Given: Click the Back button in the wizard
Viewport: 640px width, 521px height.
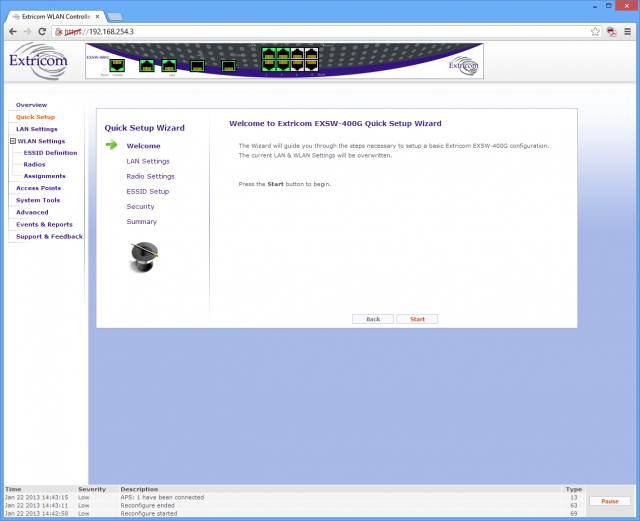Looking at the screenshot, I should [x=373, y=319].
